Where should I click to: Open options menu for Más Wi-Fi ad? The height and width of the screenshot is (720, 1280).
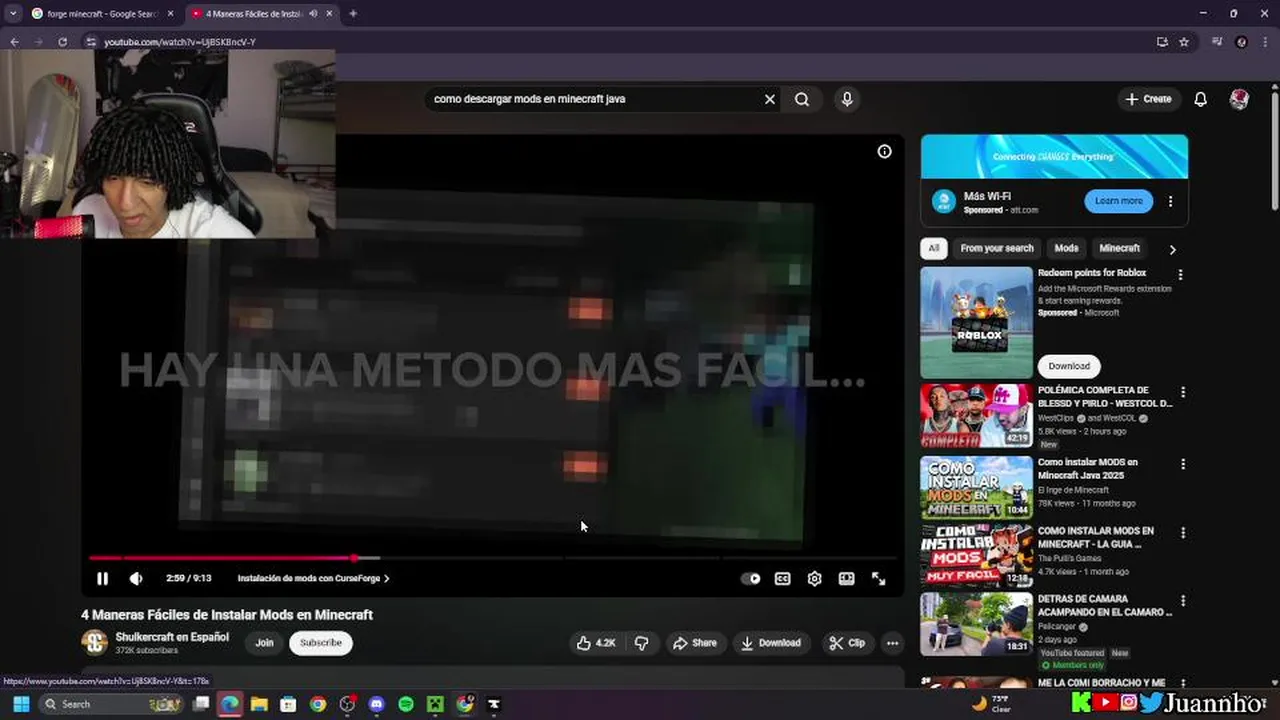coord(1170,201)
